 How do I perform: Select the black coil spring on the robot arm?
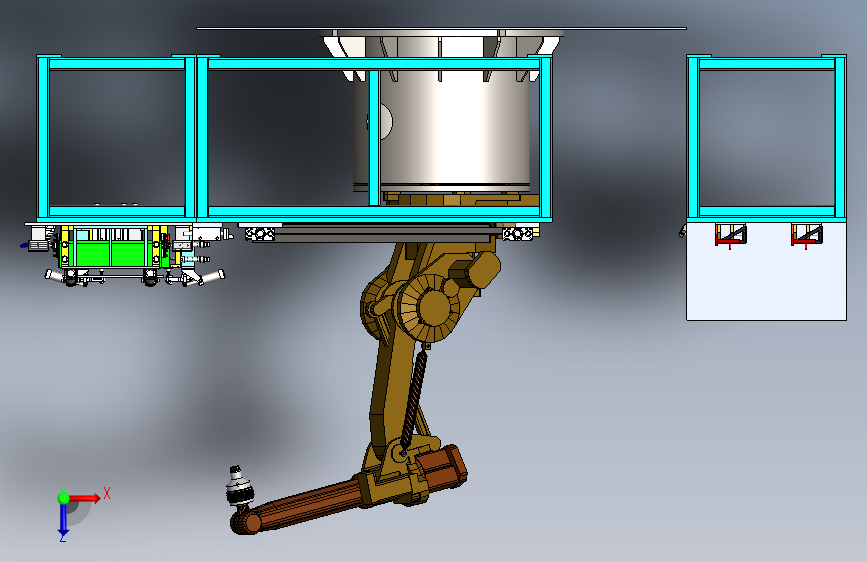point(414,399)
